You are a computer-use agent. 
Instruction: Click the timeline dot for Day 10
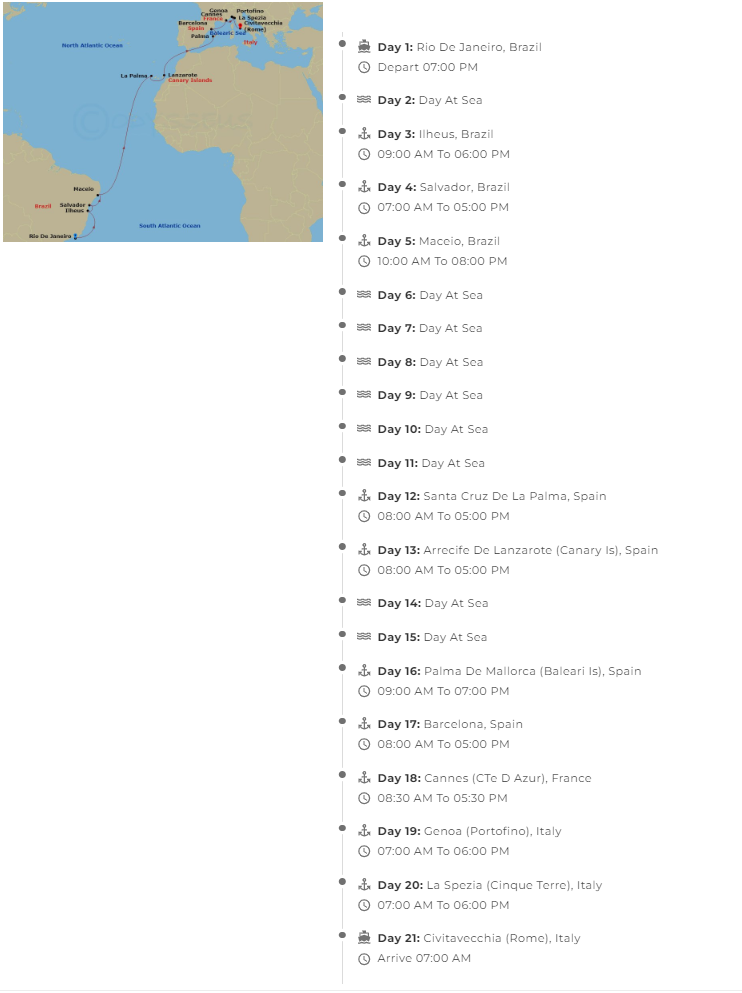pyautogui.click(x=343, y=426)
